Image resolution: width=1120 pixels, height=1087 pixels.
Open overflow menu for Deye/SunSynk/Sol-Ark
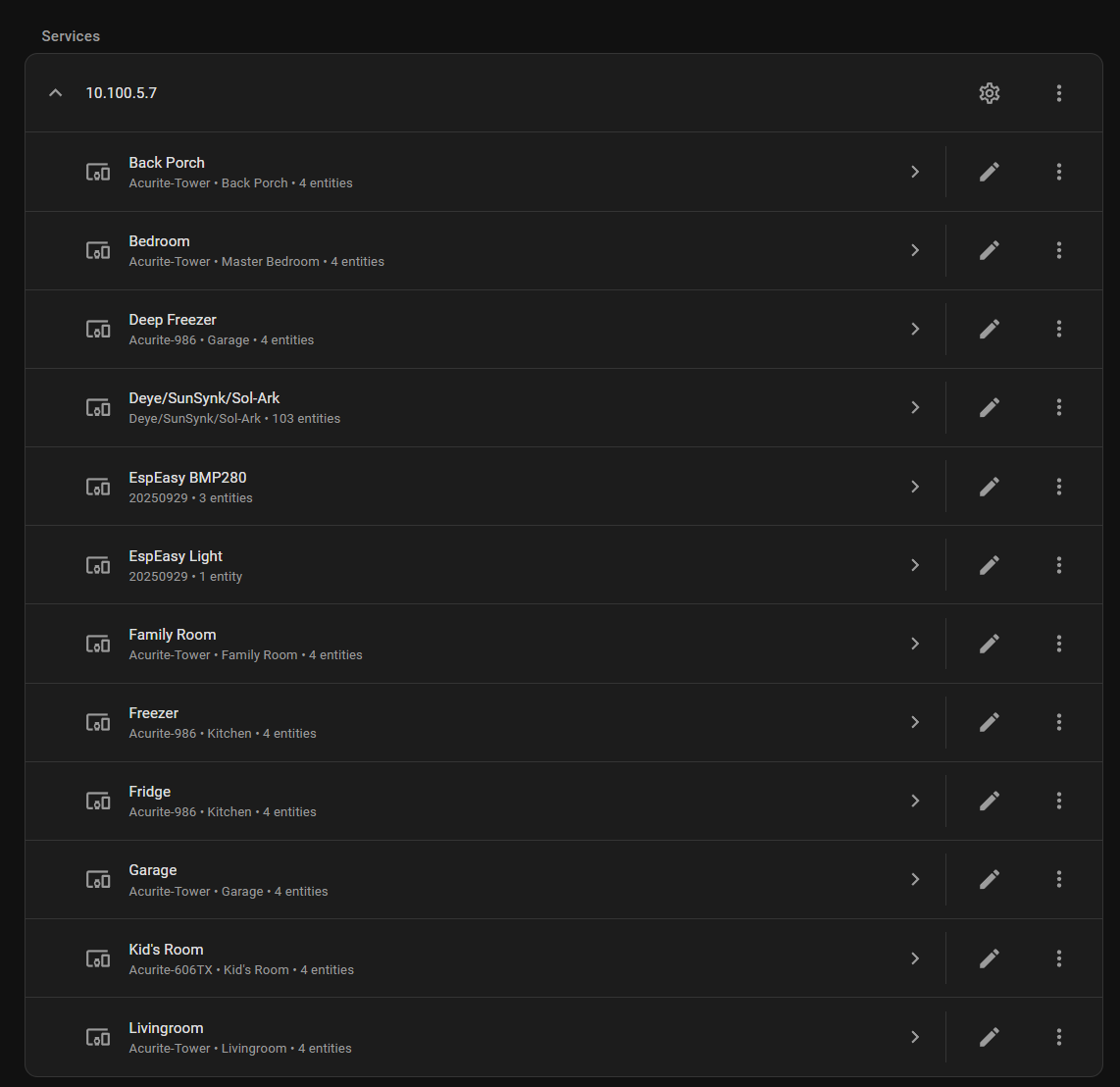pos(1059,407)
